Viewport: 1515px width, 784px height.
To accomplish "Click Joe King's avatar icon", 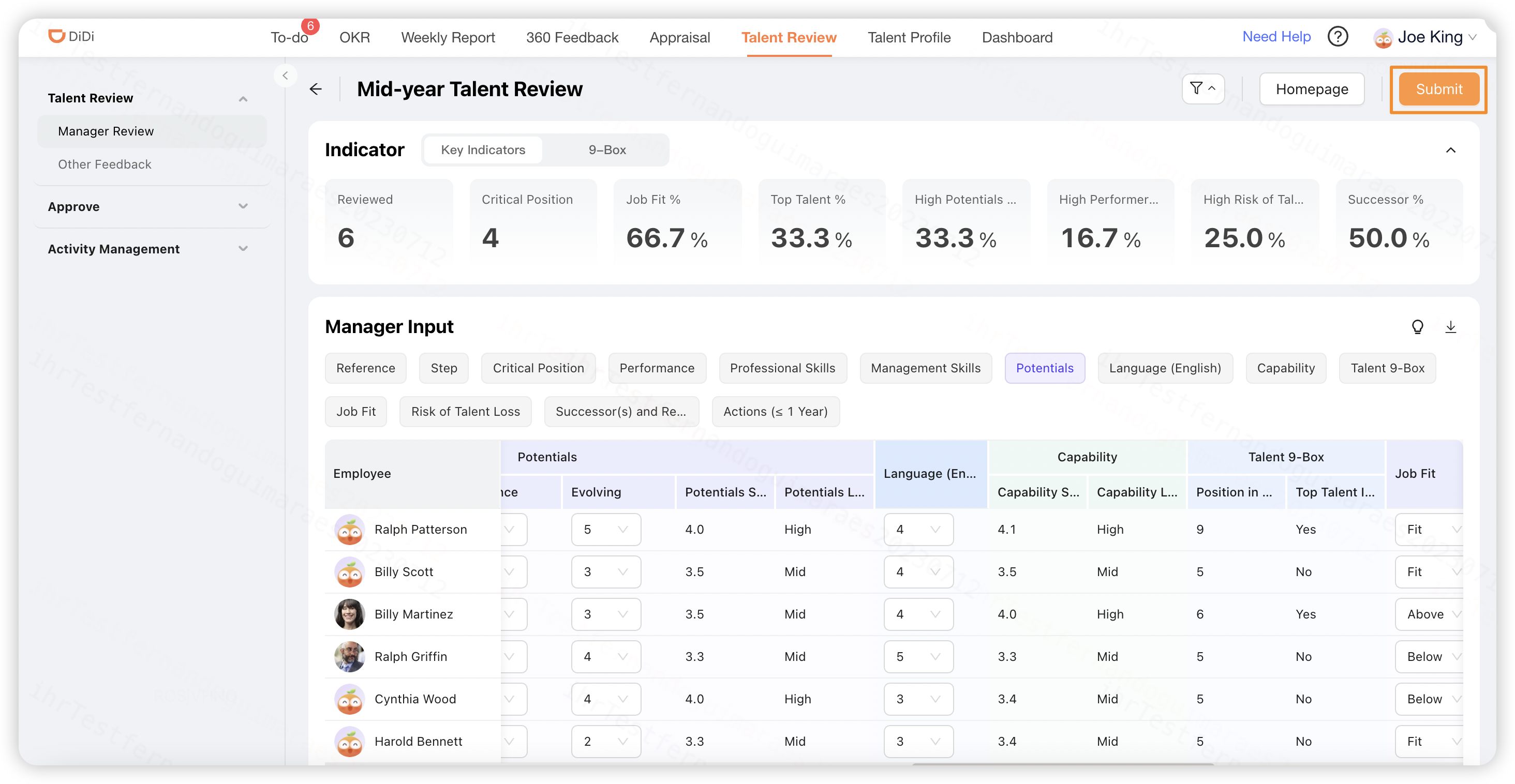I will coord(1383,38).
